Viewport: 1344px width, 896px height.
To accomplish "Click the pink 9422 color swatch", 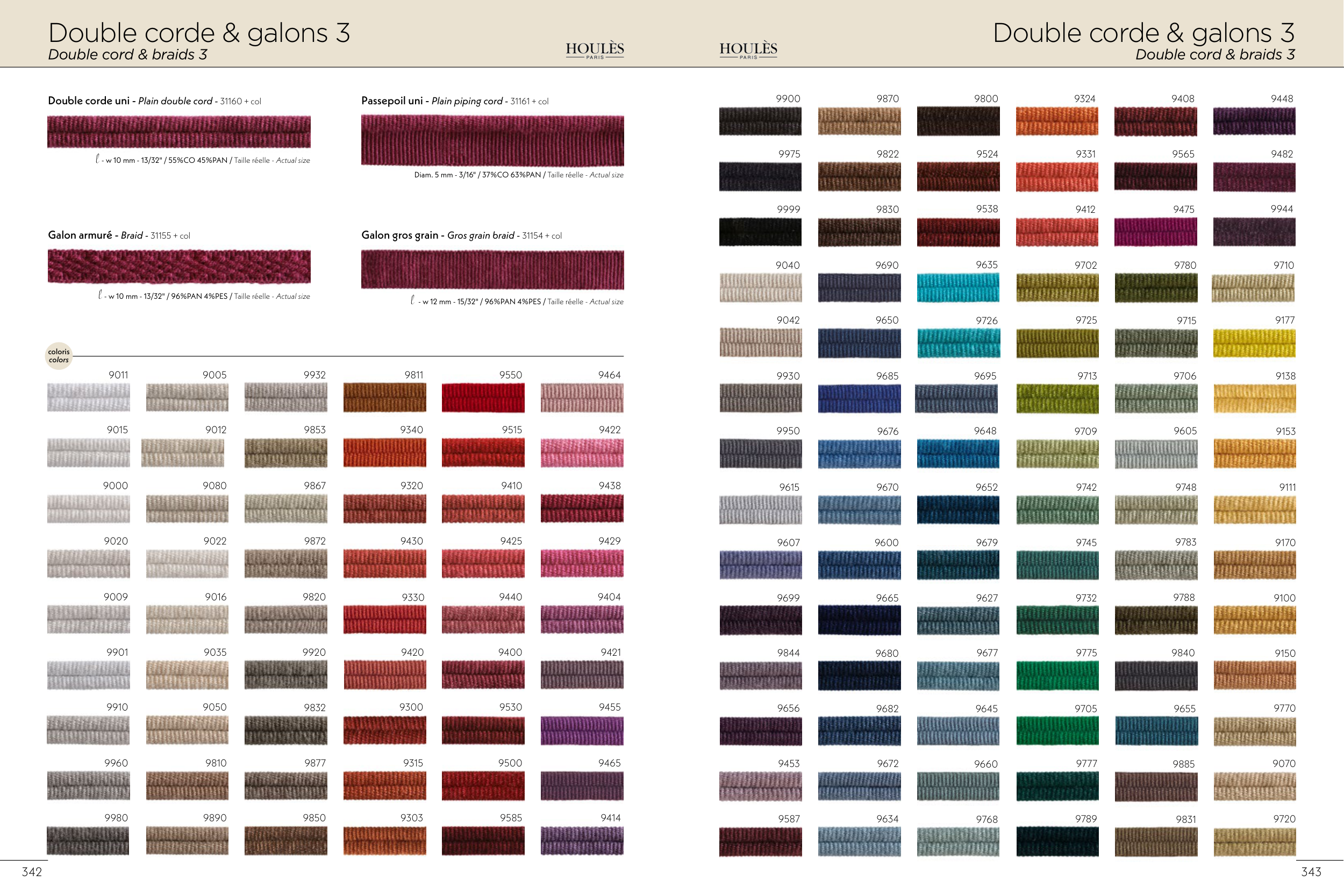I will tap(582, 453).
